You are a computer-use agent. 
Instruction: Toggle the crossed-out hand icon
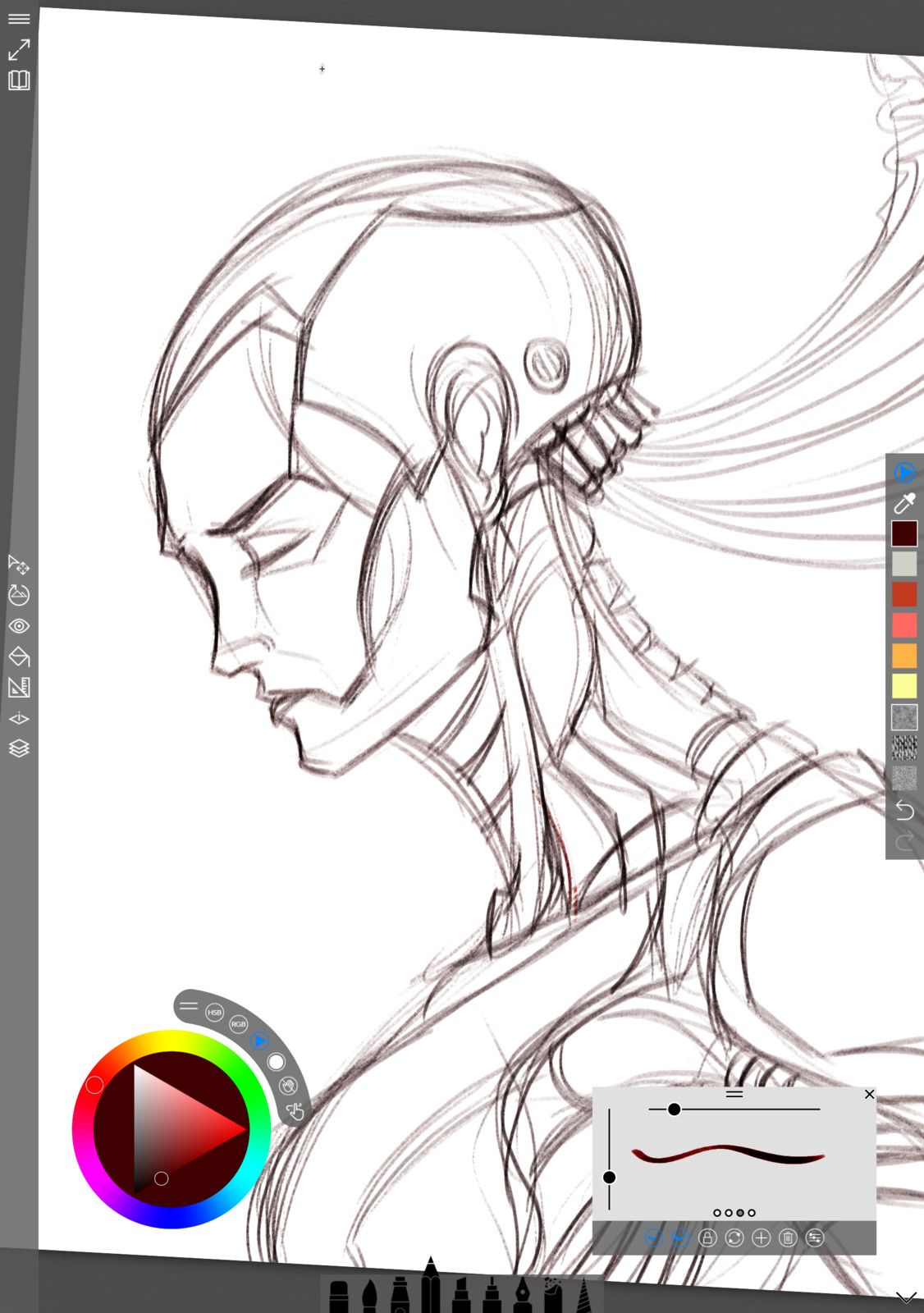click(288, 1086)
